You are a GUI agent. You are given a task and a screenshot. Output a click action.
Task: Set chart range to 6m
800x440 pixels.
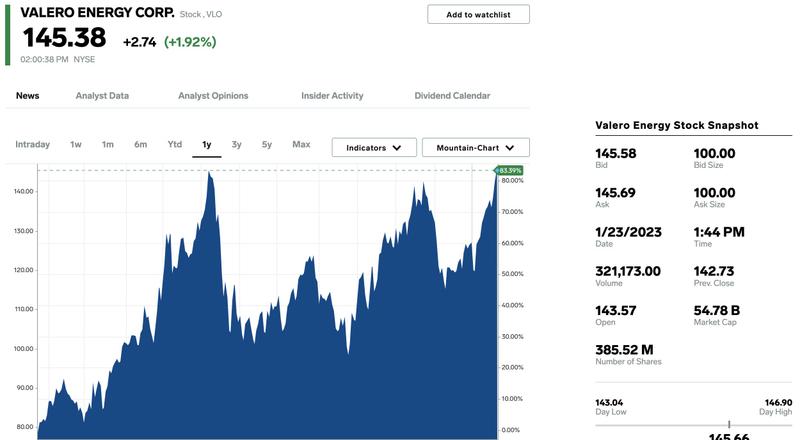tap(140, 144)
